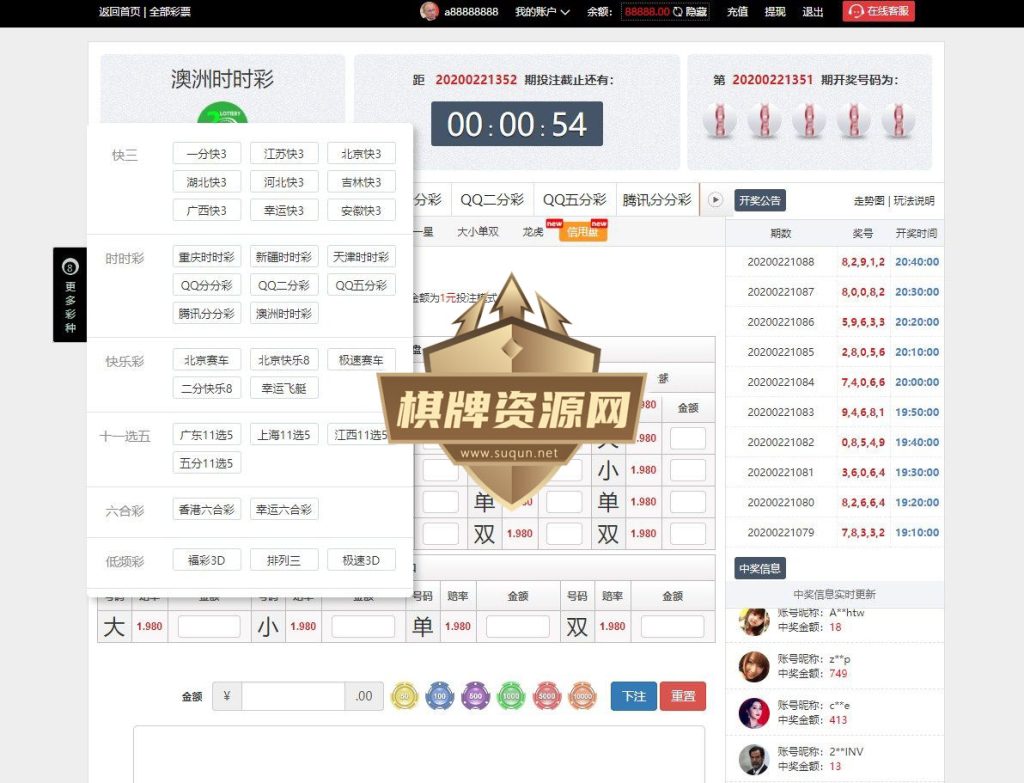Viewport: 1024px width, 783px height.
Task: Click the 重置 reset button
Action: click(684, 696)
